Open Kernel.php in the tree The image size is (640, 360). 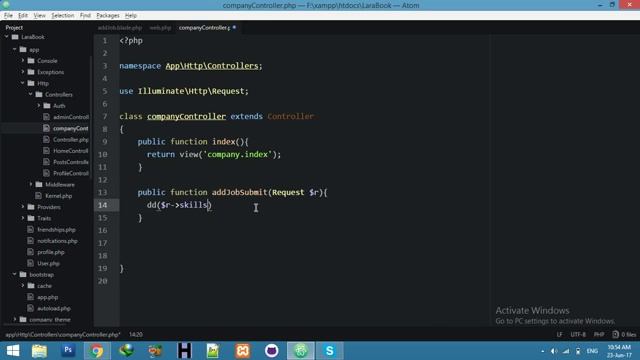[58, 196]
